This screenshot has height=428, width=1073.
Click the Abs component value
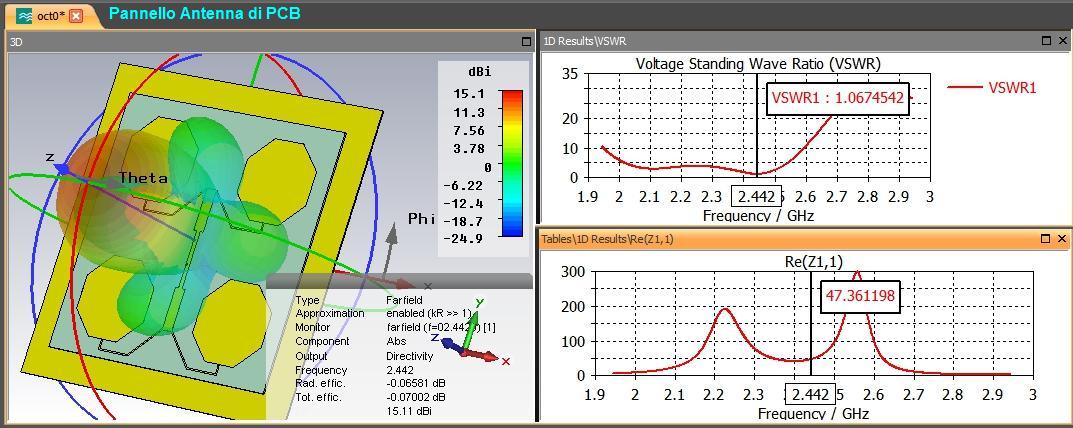396,341
